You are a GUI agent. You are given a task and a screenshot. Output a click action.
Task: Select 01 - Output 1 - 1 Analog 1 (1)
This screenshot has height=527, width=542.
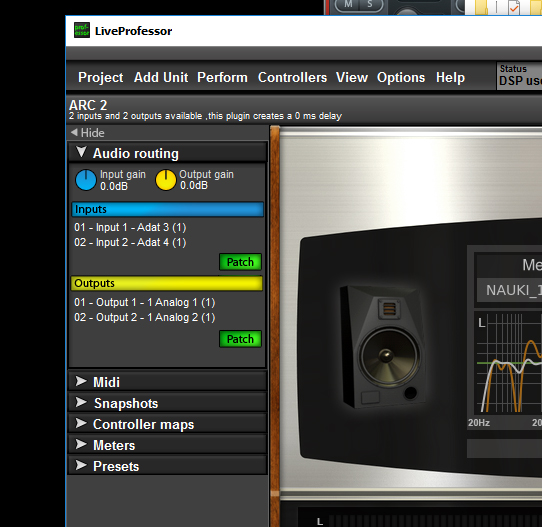point(144,302)
